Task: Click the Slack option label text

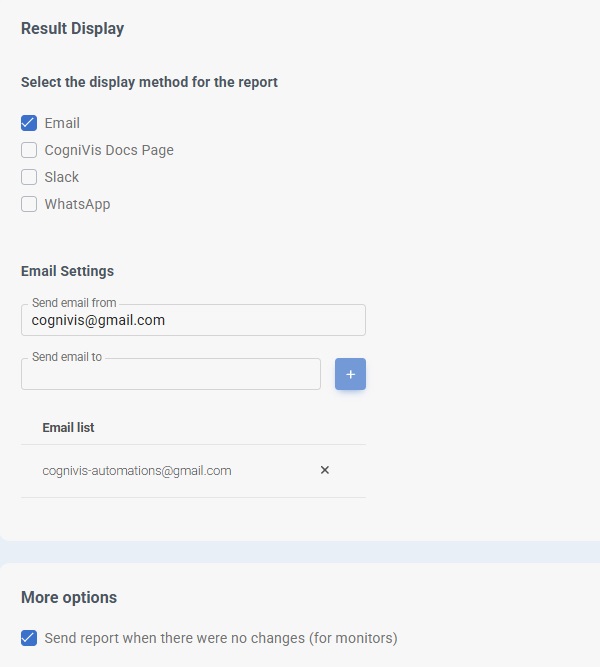Action: pos(62,177)
